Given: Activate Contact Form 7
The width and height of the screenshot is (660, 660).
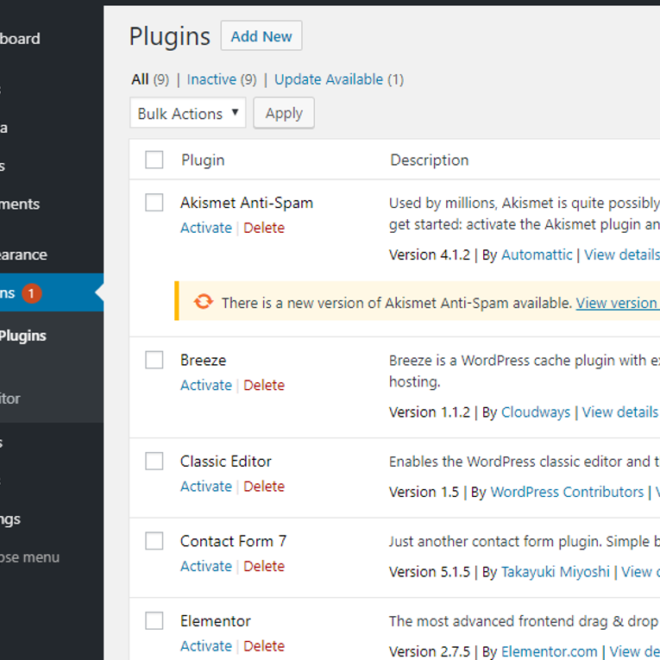Looking at the screenshot, I should [206, 566].
